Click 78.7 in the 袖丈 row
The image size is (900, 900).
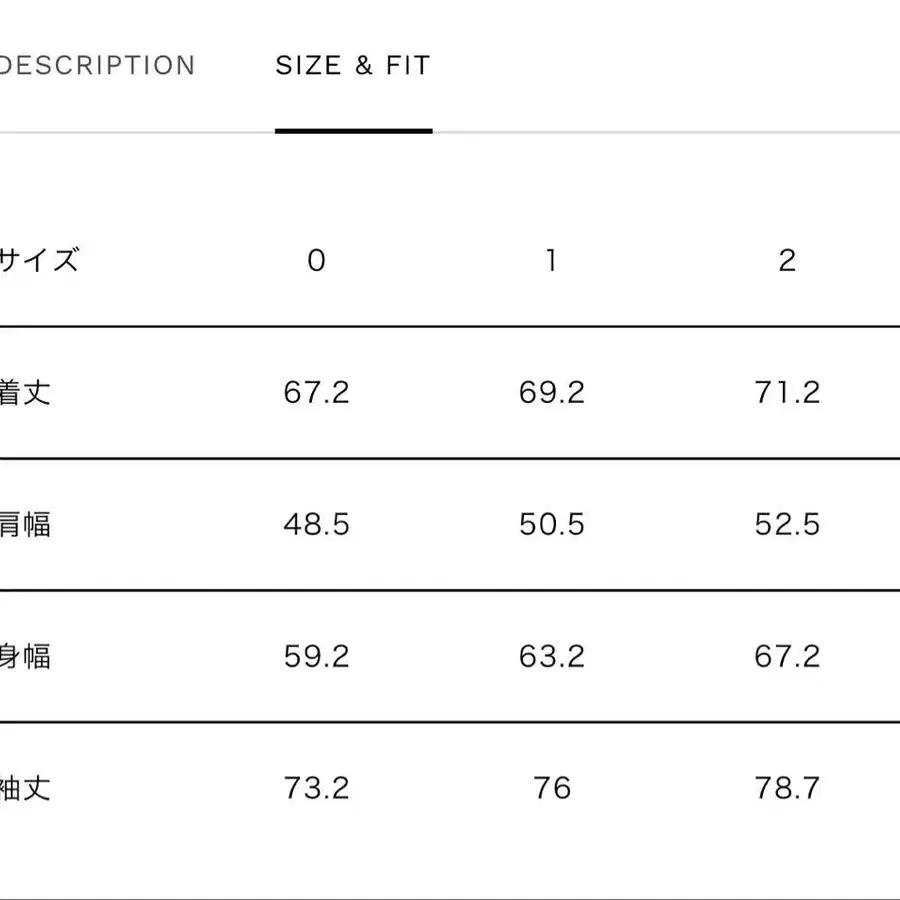point(788,789)
